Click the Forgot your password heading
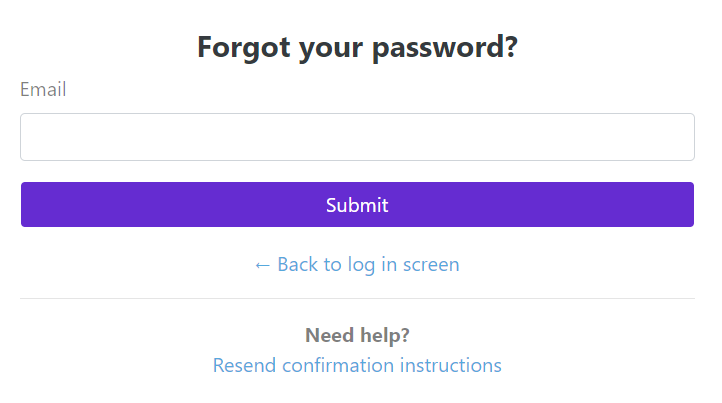This screenshot has height=403, width=722. pyautogui.click(x=357, y=47)
